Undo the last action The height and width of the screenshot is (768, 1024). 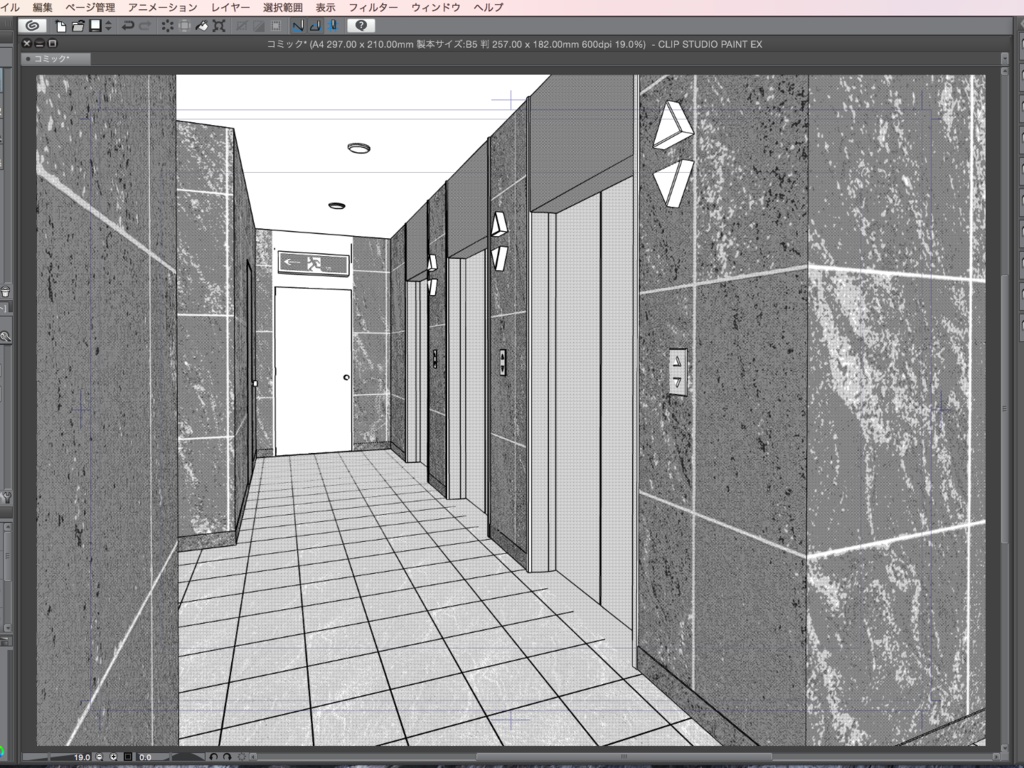click(128, 25)
